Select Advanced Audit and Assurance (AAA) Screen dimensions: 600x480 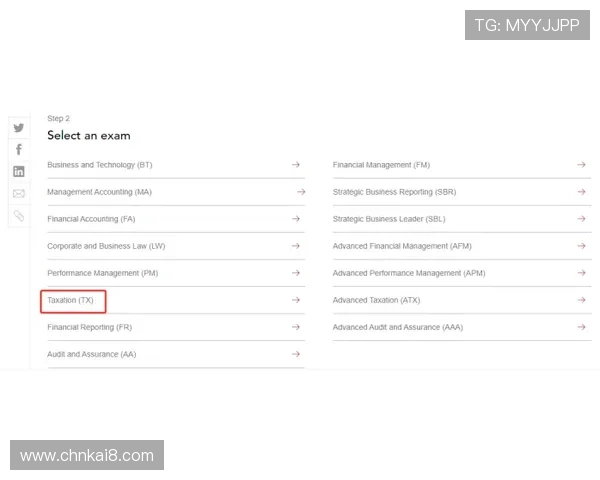[x=397, y=327]
